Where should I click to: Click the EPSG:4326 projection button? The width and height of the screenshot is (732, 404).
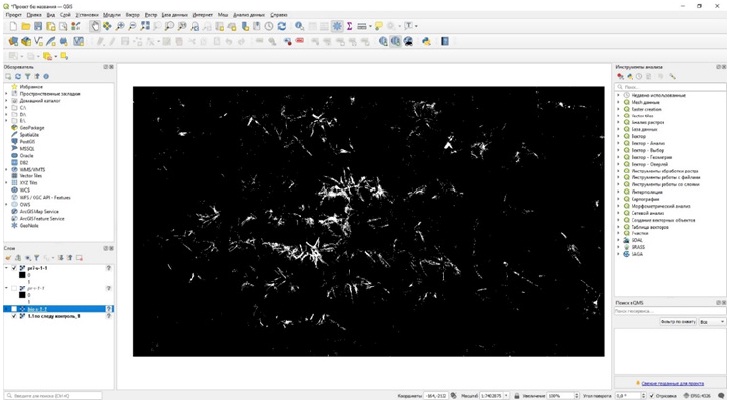tap(699, 396)
